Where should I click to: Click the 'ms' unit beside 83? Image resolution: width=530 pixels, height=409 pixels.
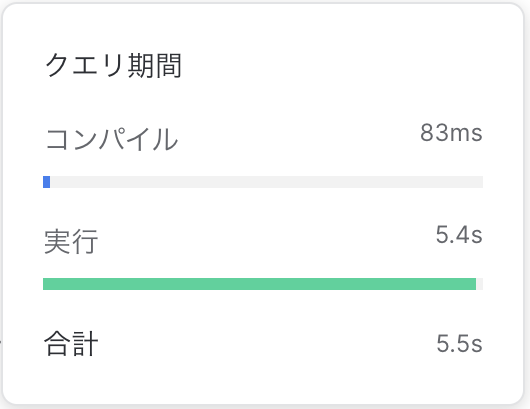[466, 133]
